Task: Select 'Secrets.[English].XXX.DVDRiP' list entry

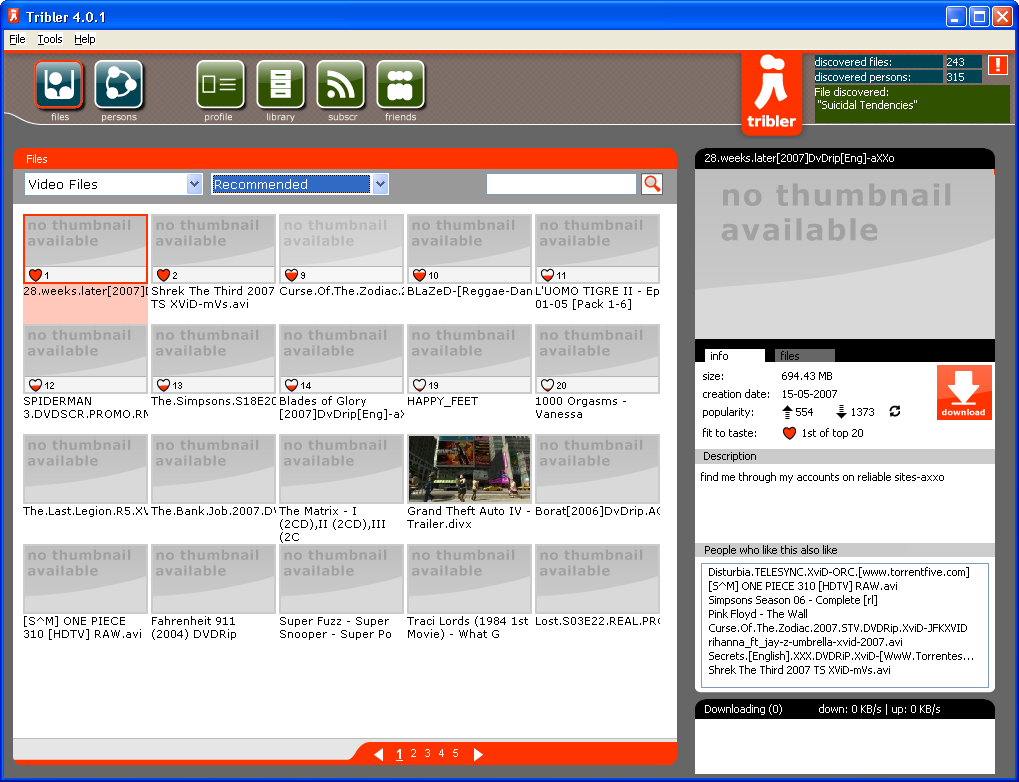Action: [x=841, y=657]
